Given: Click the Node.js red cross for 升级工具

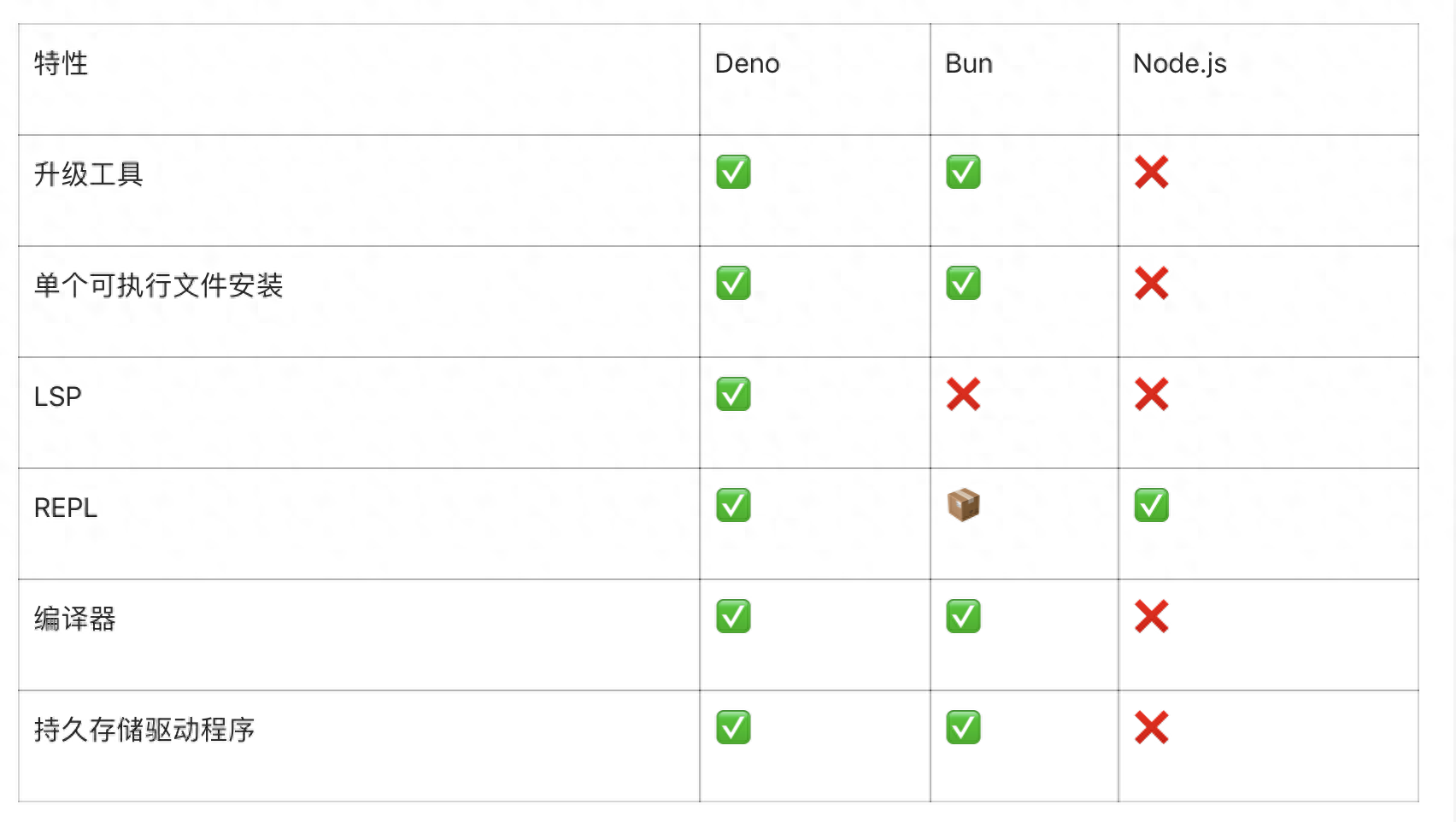Looking at the screenshot, I should pyautogui.click(x=1151, y=172).
